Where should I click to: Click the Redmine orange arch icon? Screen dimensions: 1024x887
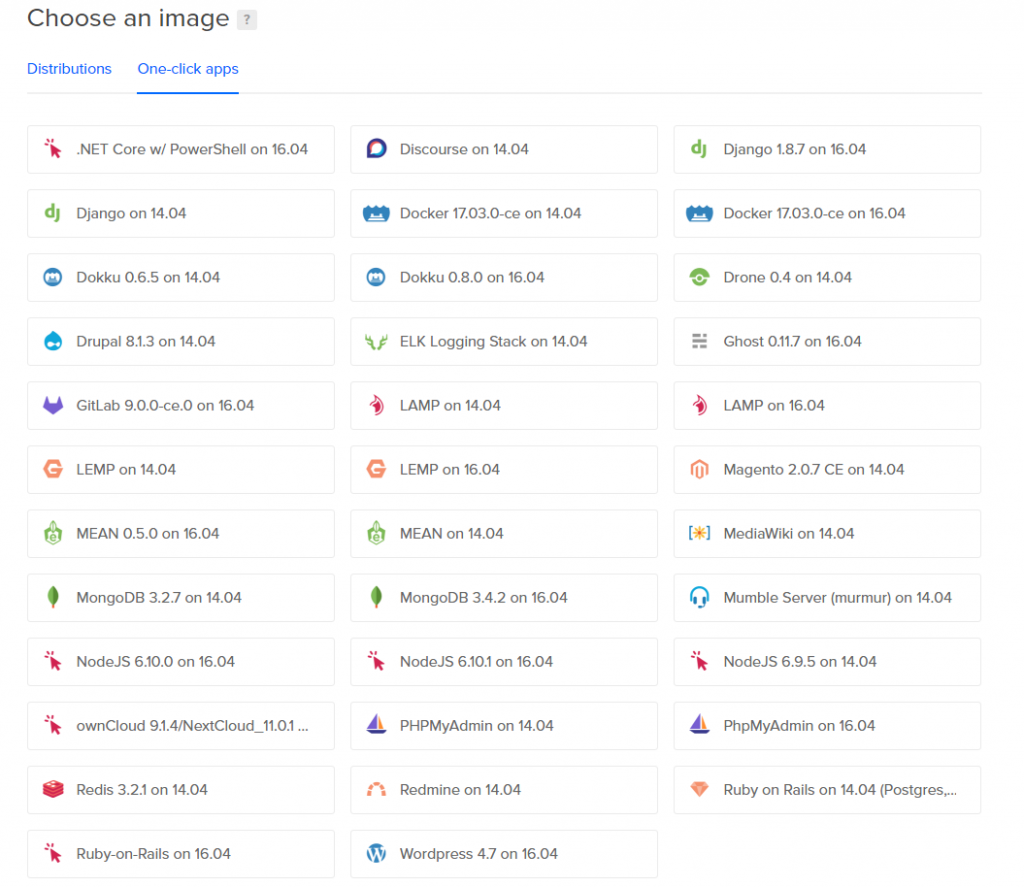376,790
